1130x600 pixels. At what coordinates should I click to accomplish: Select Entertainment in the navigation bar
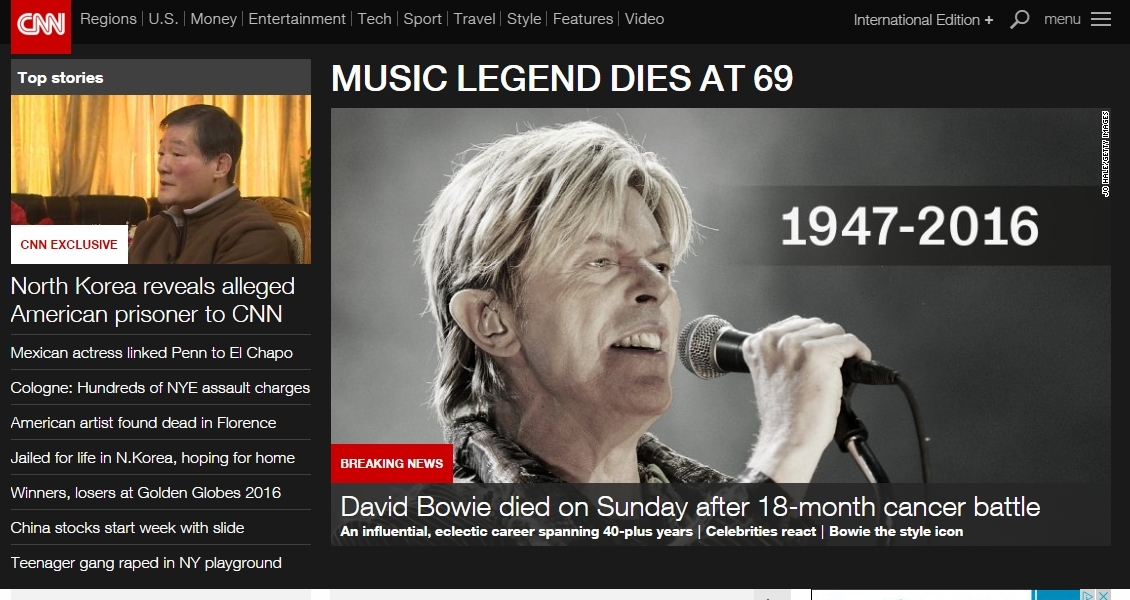[x=297, y=19]
